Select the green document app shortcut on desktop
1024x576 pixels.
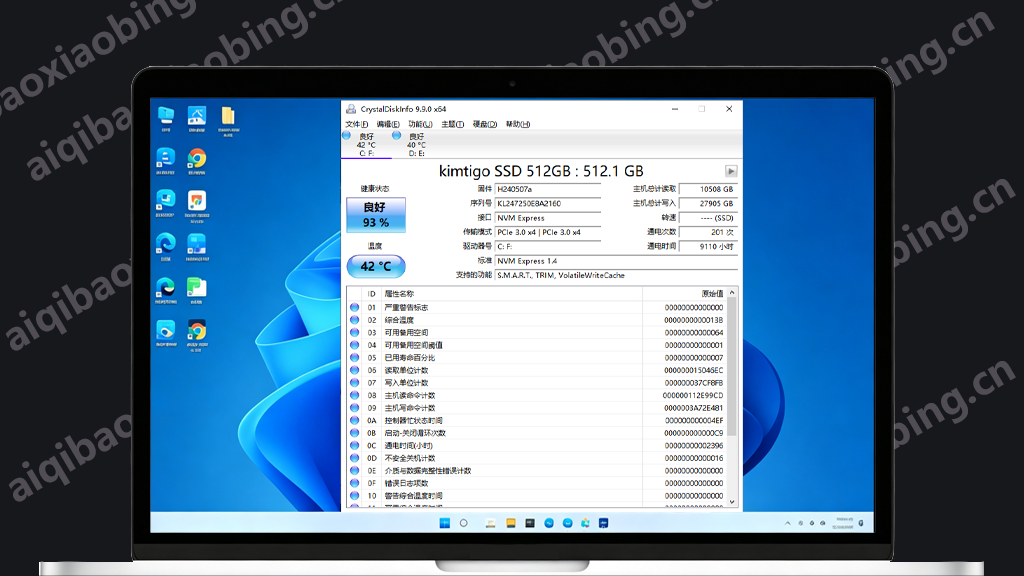click(x=197, y=291)
